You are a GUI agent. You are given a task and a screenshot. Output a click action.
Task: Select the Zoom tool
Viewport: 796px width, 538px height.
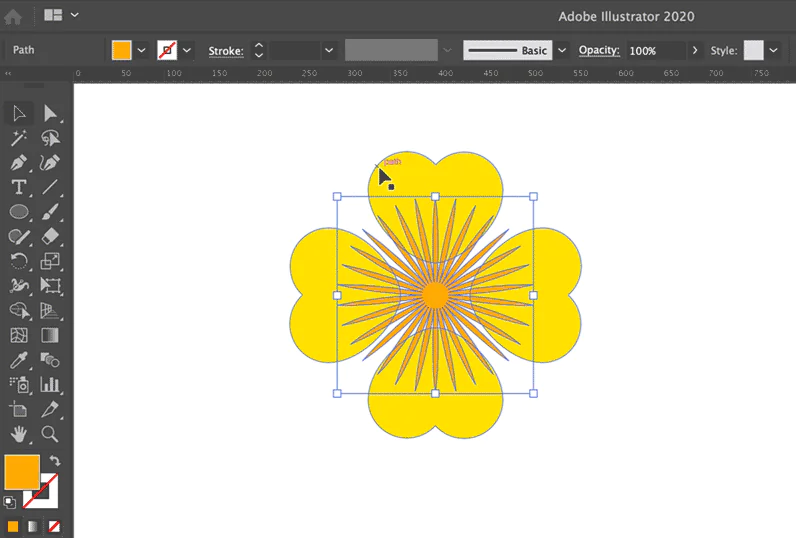50,434
